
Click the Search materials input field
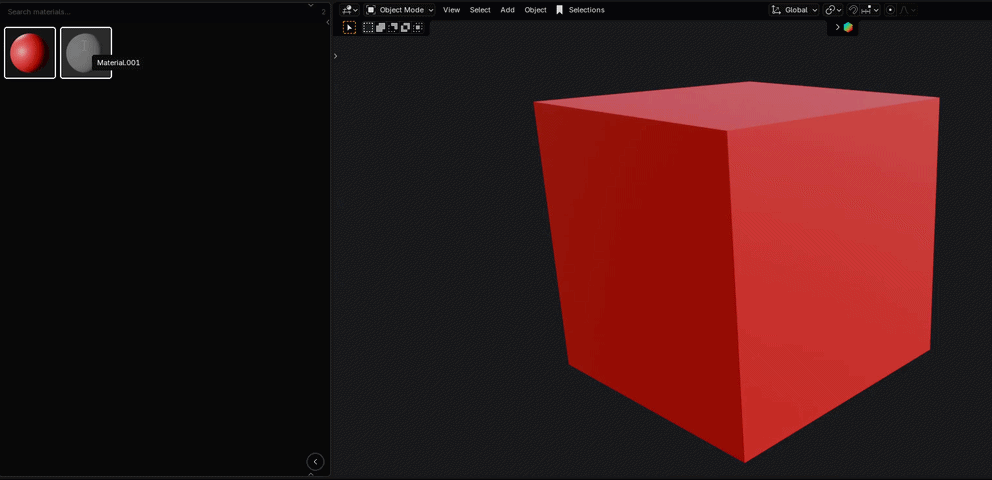(155, 11)
